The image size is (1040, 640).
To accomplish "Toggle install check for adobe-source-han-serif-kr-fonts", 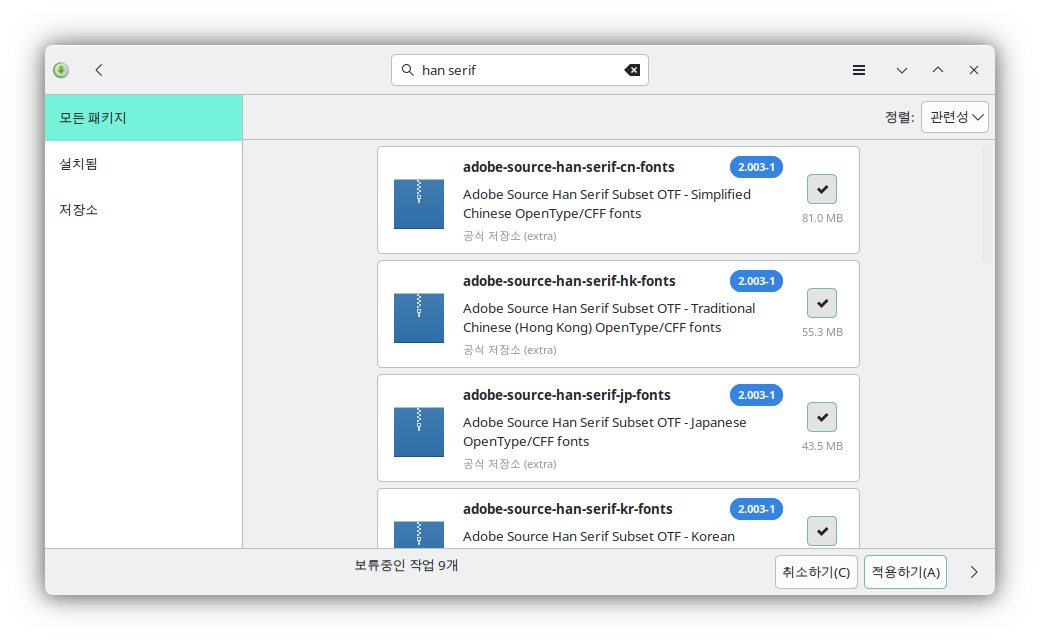I will click(x=822, y=531).
